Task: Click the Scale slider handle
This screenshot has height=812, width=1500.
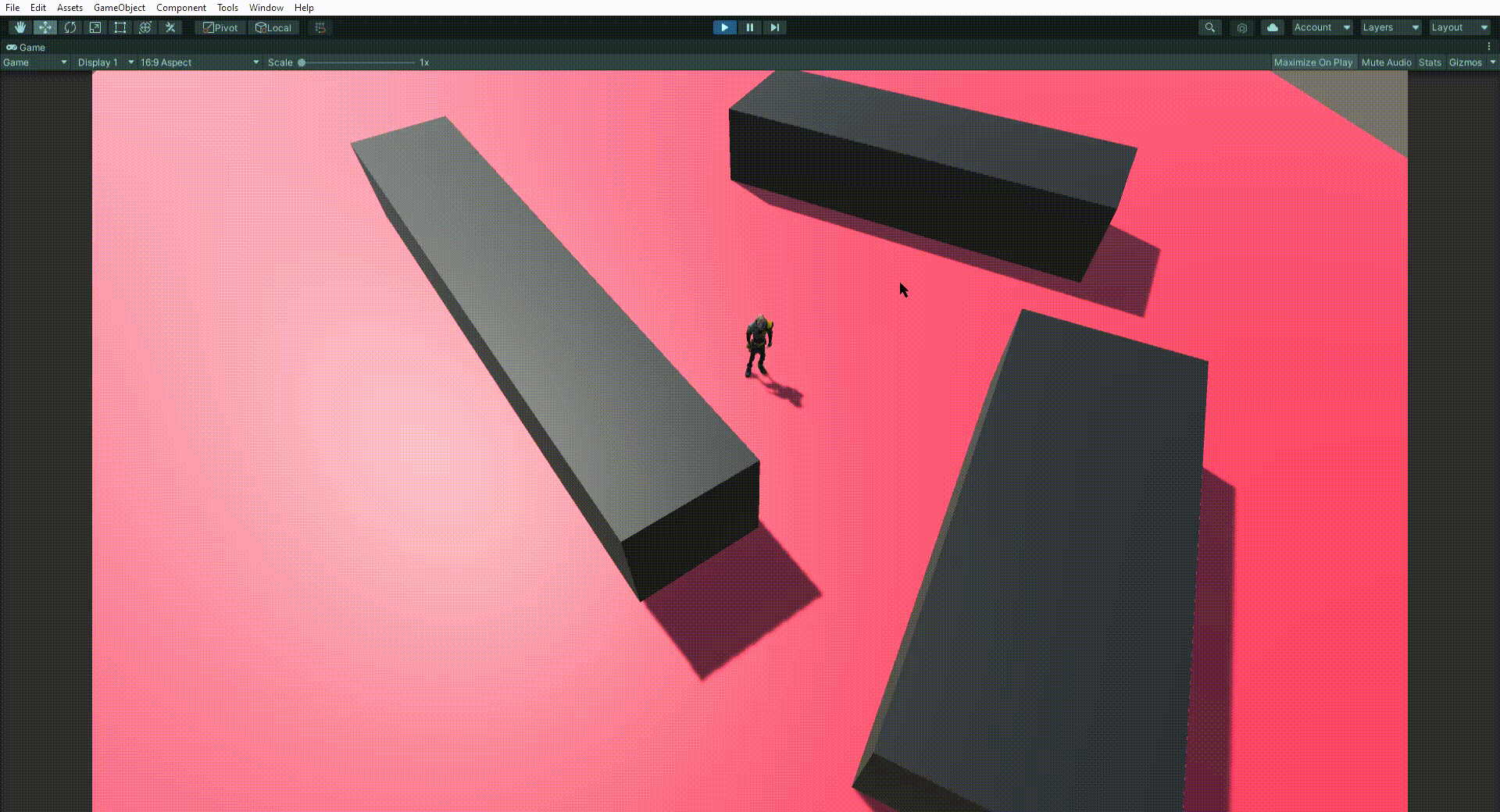Action: click(x=302, y=62)
